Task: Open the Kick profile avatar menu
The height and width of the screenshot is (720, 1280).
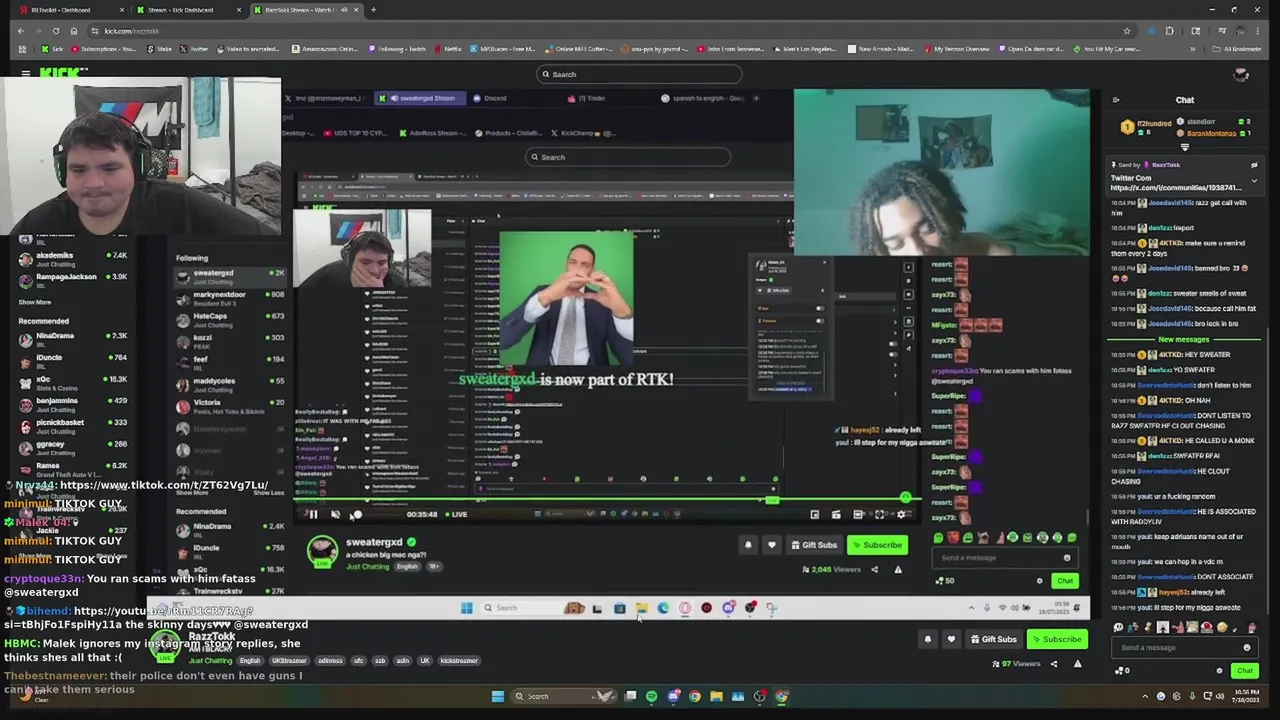Action: [1241, 74]
